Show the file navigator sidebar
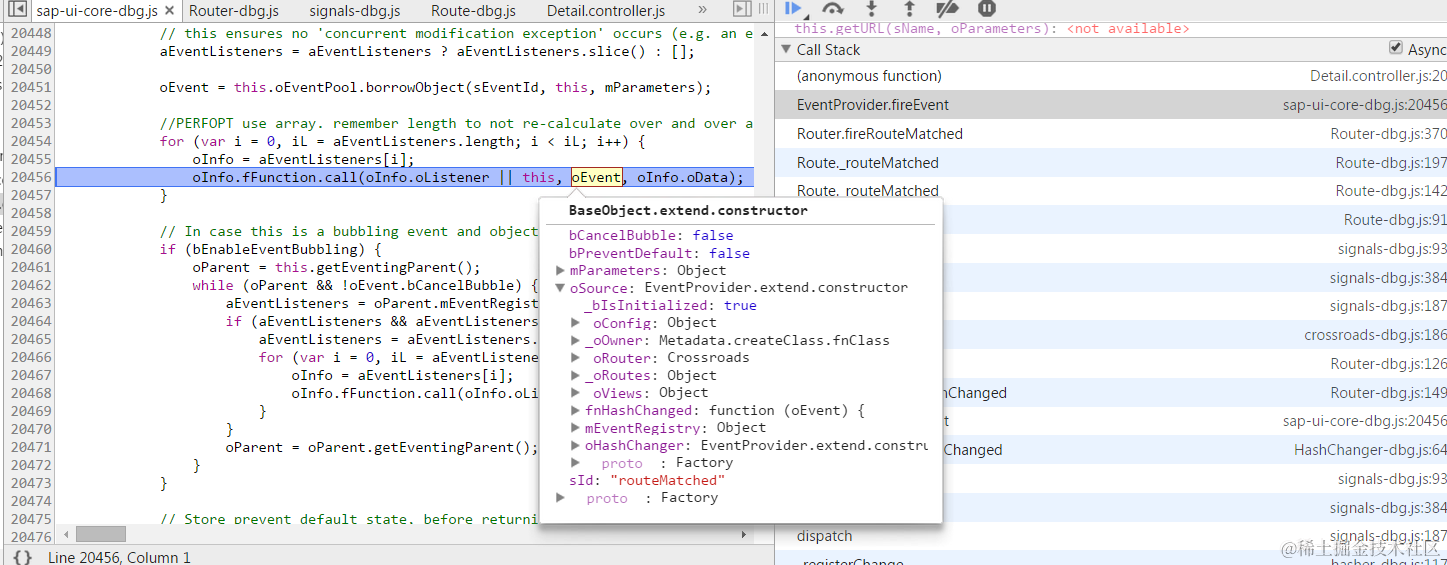The image size is (1447, 565). click(x=16, y=10)
